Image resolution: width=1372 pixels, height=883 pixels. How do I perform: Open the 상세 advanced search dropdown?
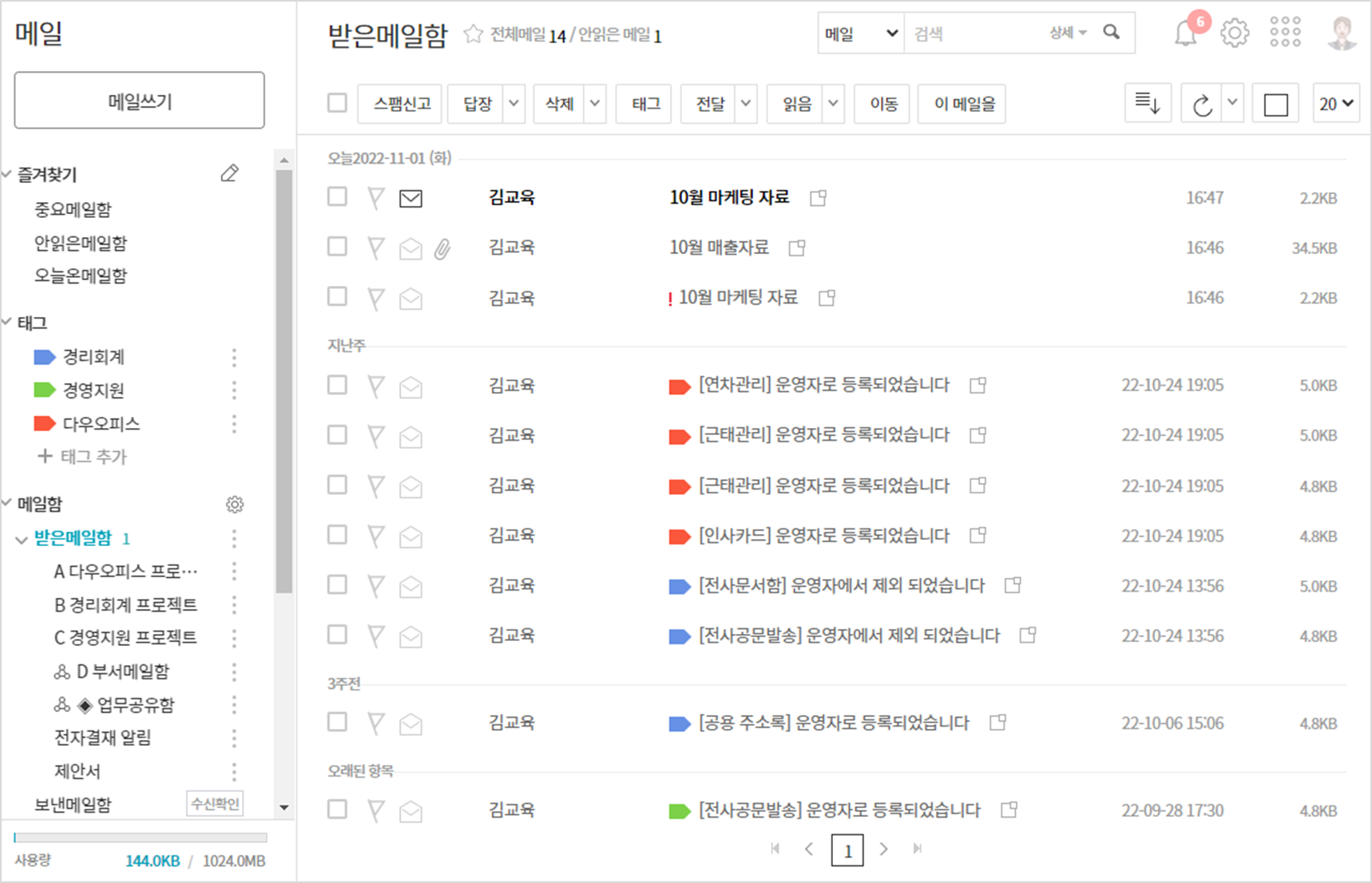click(1068, 33)
